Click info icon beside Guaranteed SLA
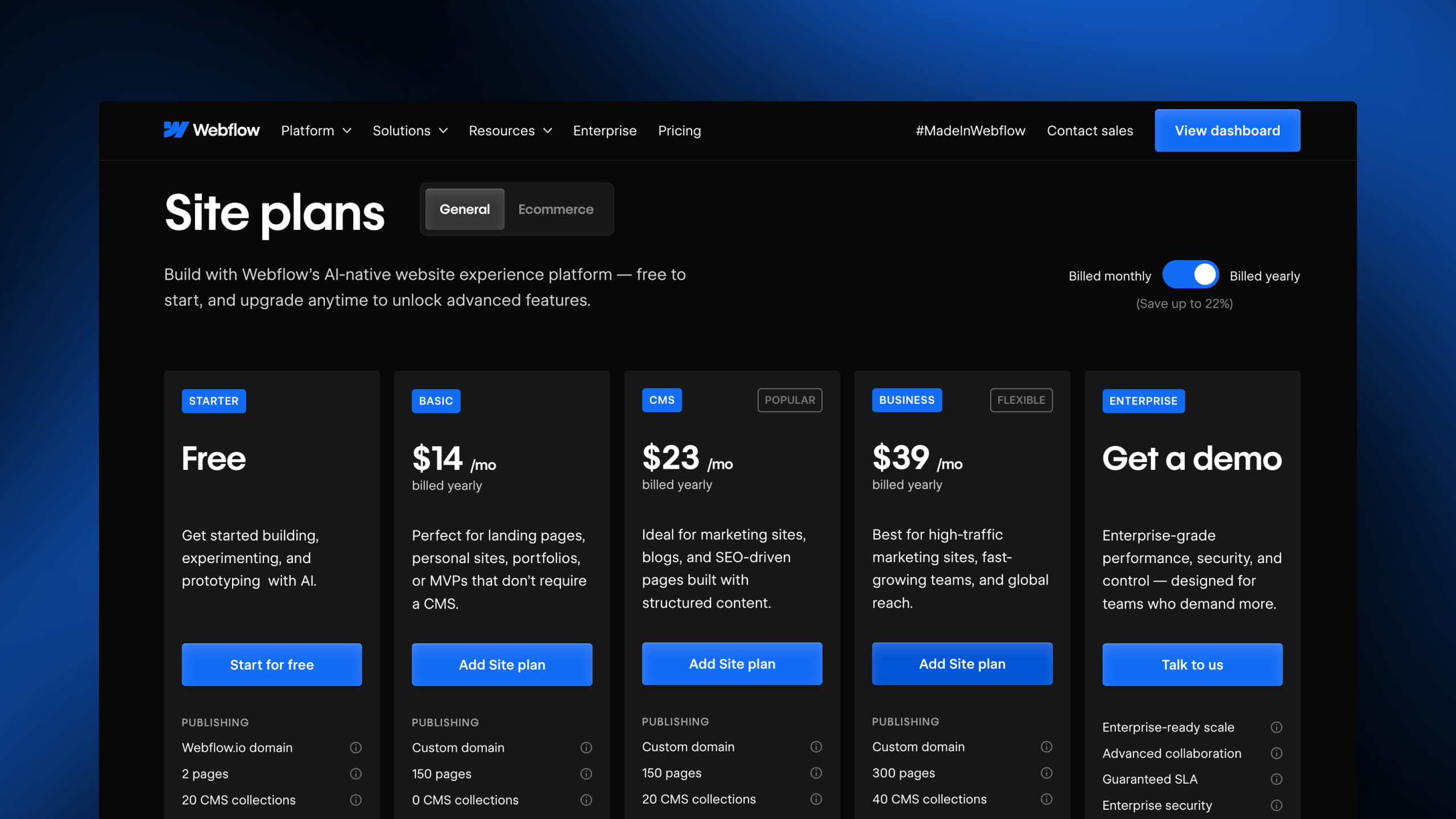1456x819 pixels. [x=1277, y=779]
